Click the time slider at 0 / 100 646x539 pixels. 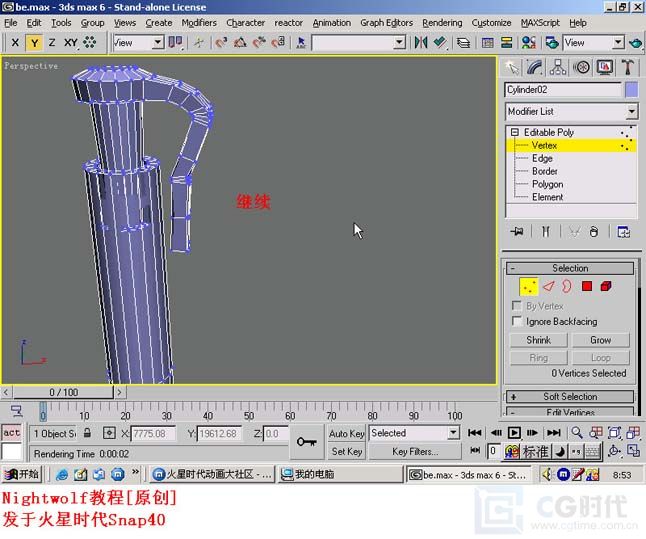pyautogui.click(x=63, y=392)
